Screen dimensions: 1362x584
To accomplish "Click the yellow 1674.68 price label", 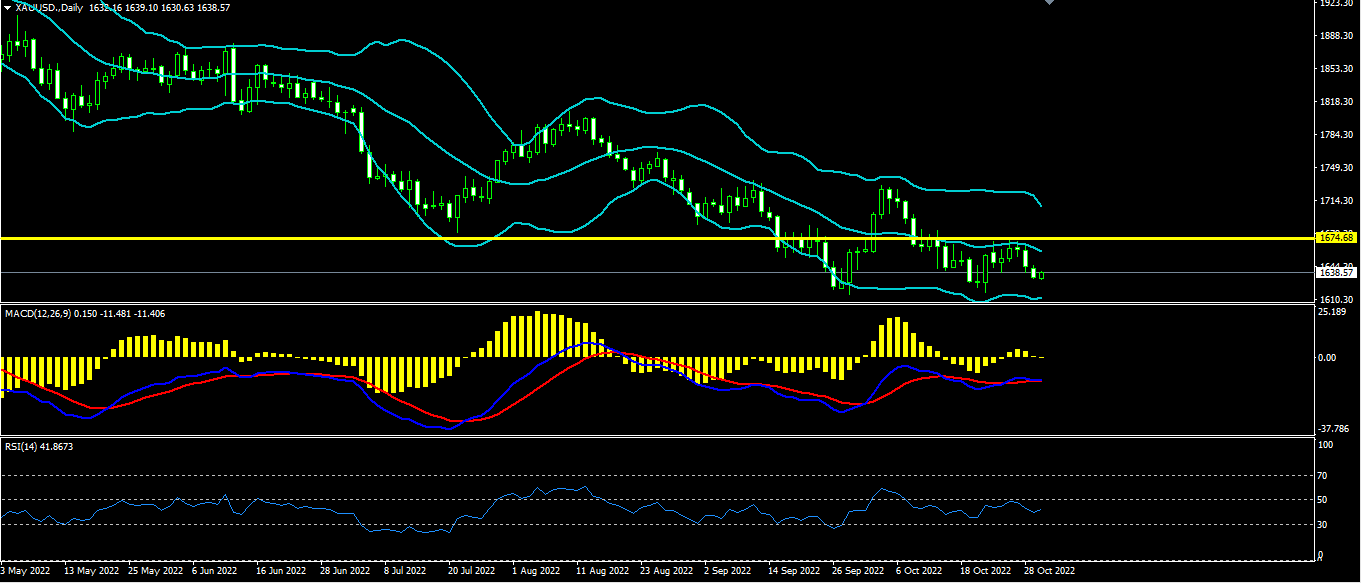I will coord(1336,238).
